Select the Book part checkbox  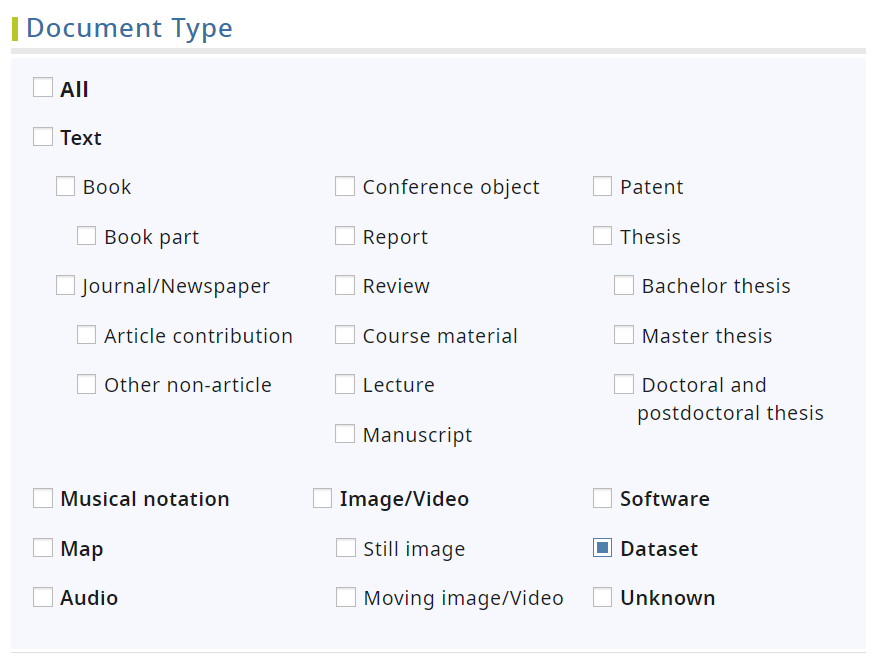(87, 236)
